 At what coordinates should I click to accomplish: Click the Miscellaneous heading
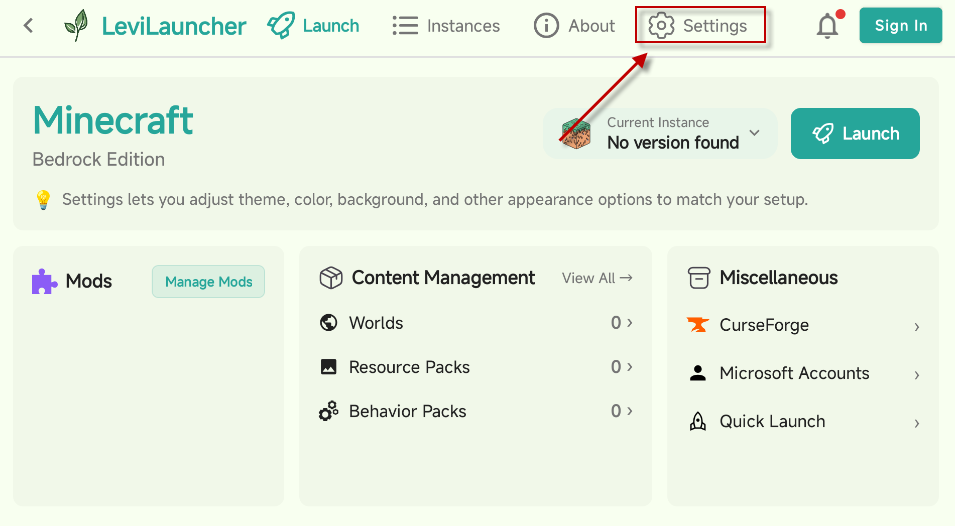778,278
